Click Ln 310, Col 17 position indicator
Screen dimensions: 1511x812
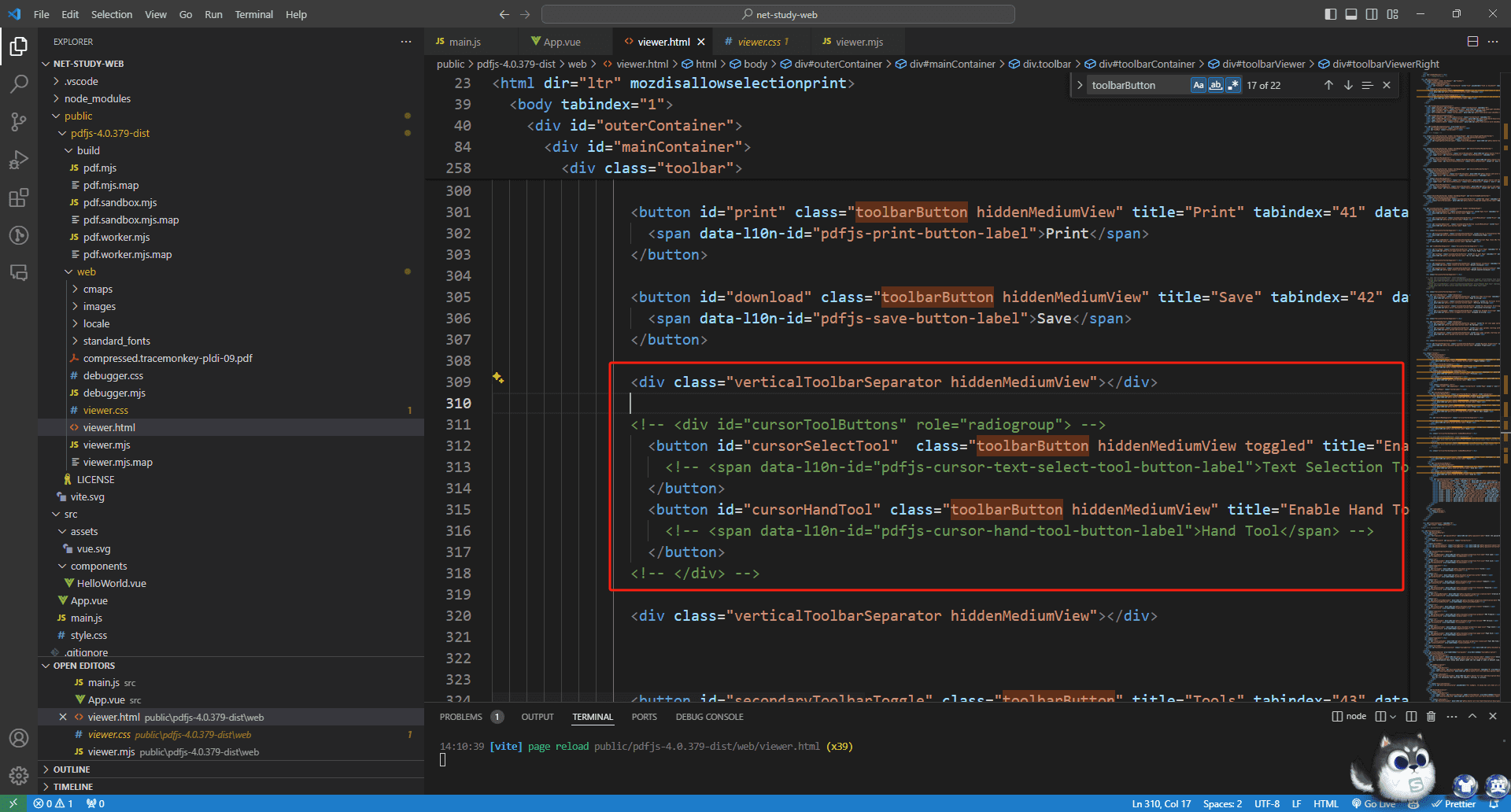(1161, 804)
